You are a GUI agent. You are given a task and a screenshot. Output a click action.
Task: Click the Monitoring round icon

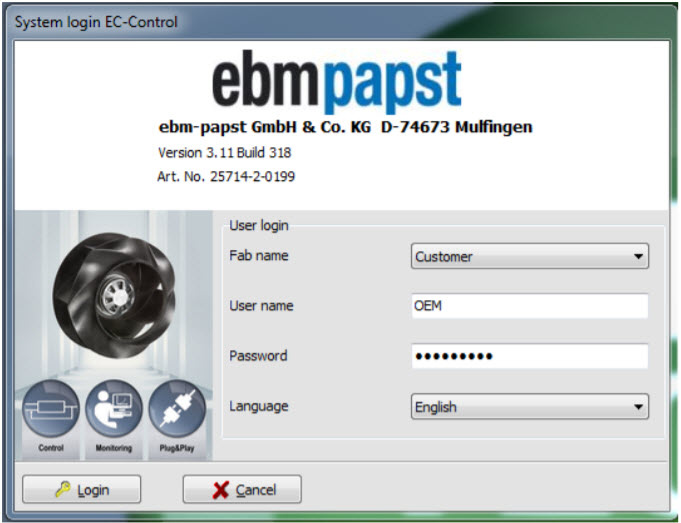point(114,409)
